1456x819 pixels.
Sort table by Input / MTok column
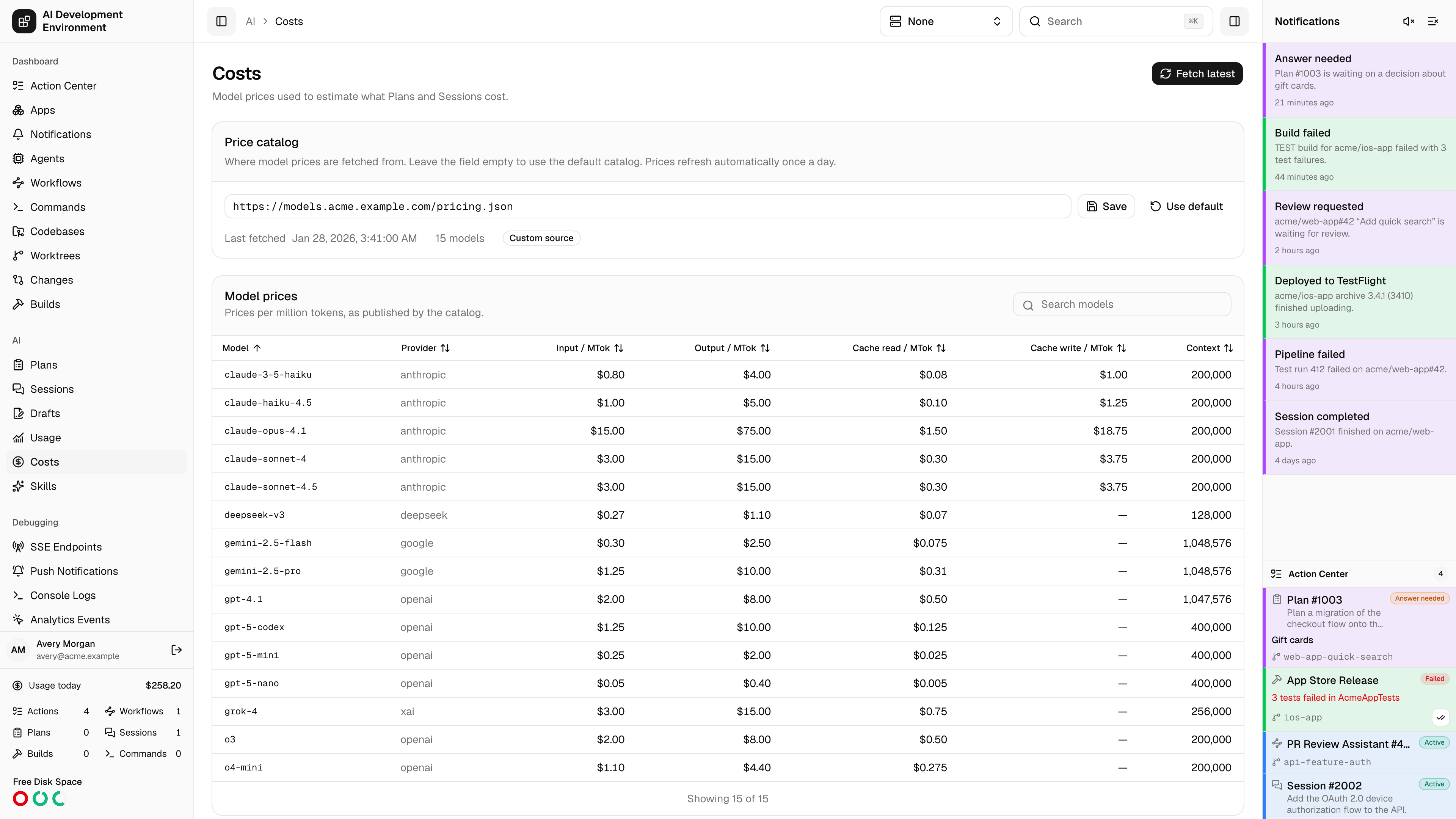(x=590, y=348)
